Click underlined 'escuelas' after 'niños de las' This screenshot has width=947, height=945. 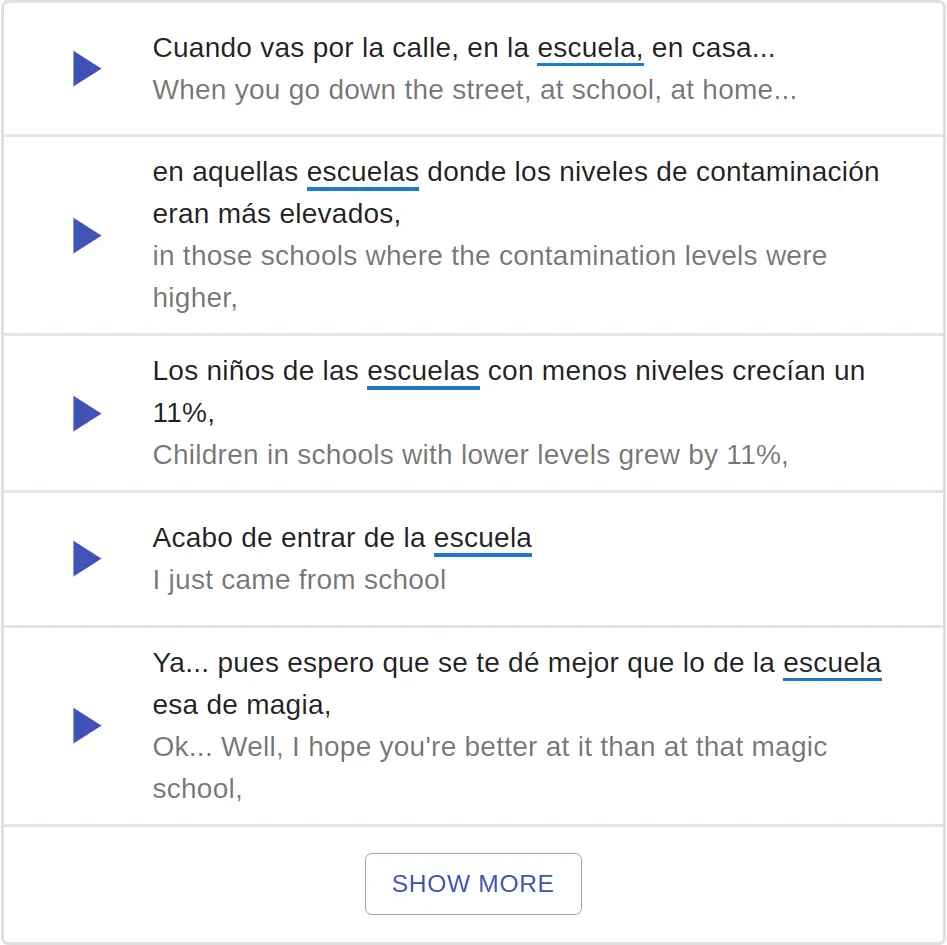[x=423, y=371]
